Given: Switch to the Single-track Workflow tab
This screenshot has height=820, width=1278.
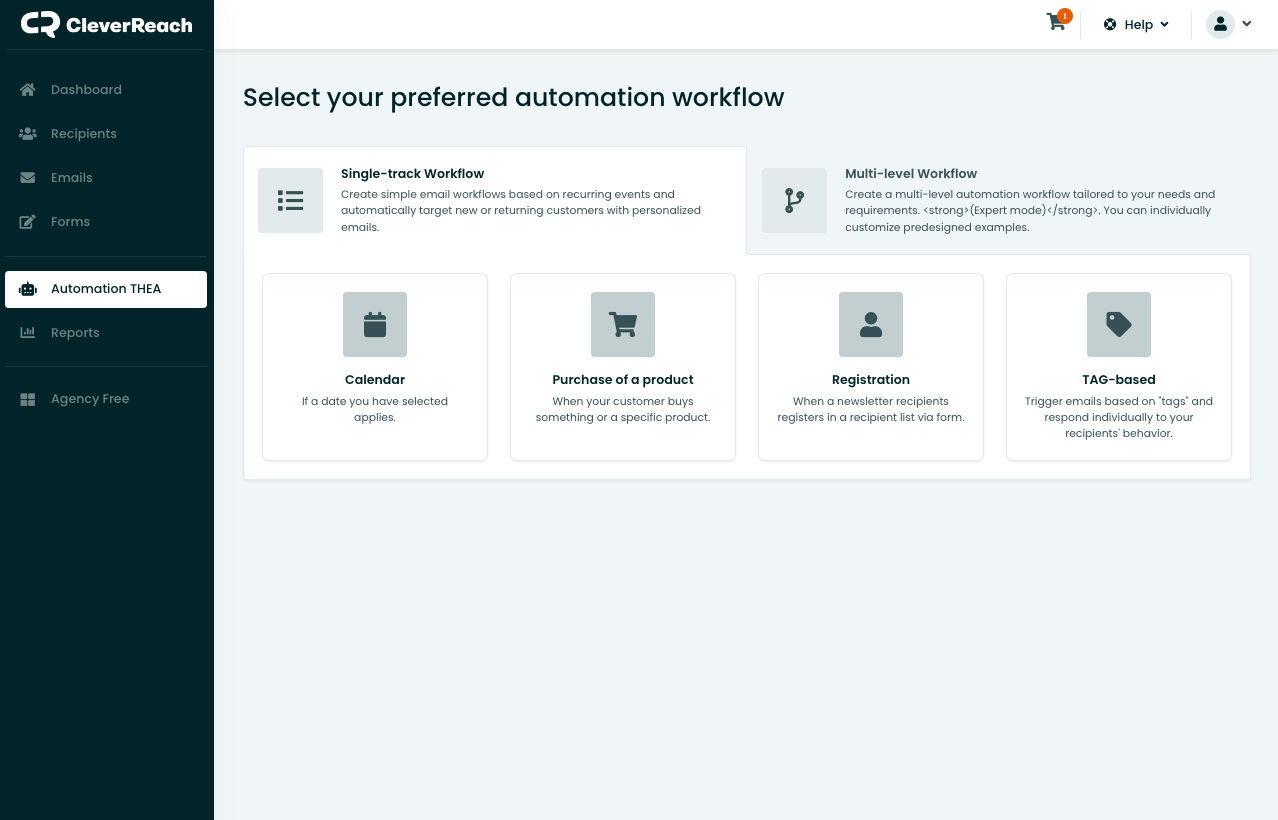Looking at the screenshot, I should pyautogui.click(x=494, y=200).
